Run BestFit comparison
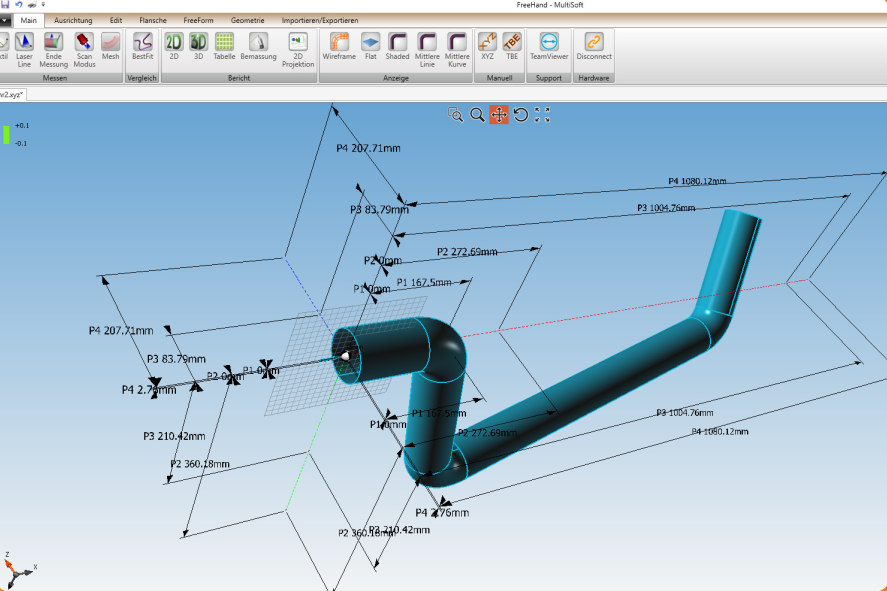Screen dimensions: 887x591 143,47
